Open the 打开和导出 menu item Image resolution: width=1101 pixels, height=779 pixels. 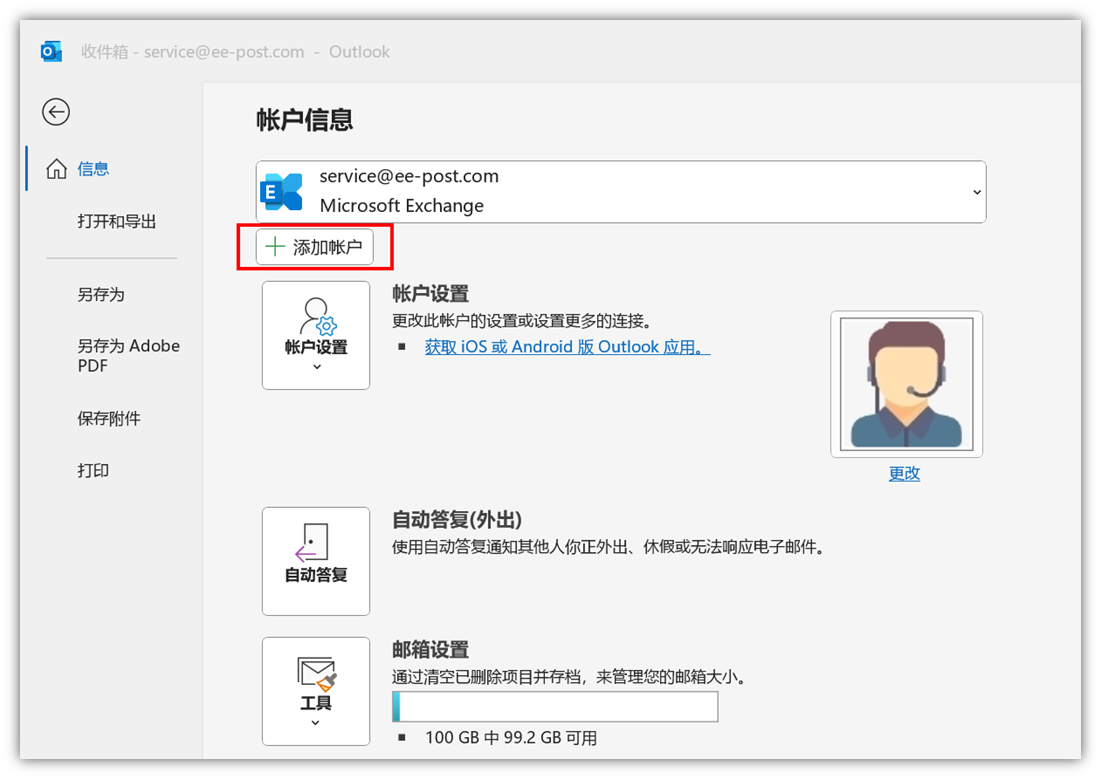(x=117, y=221)
